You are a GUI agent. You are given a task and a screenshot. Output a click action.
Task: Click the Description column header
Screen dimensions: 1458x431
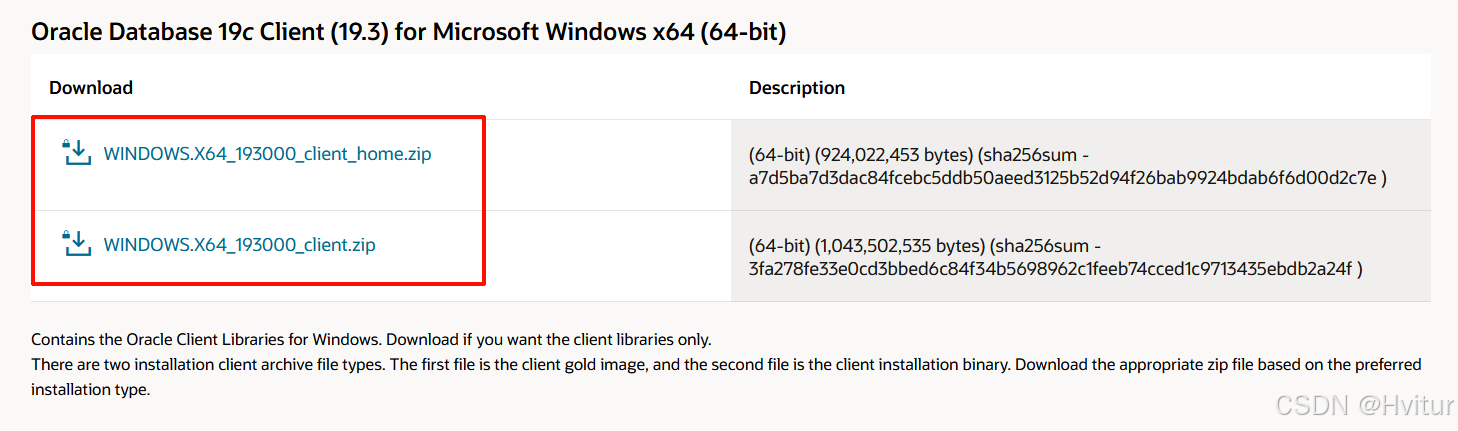pyautogui.click(x=797, y=88)
